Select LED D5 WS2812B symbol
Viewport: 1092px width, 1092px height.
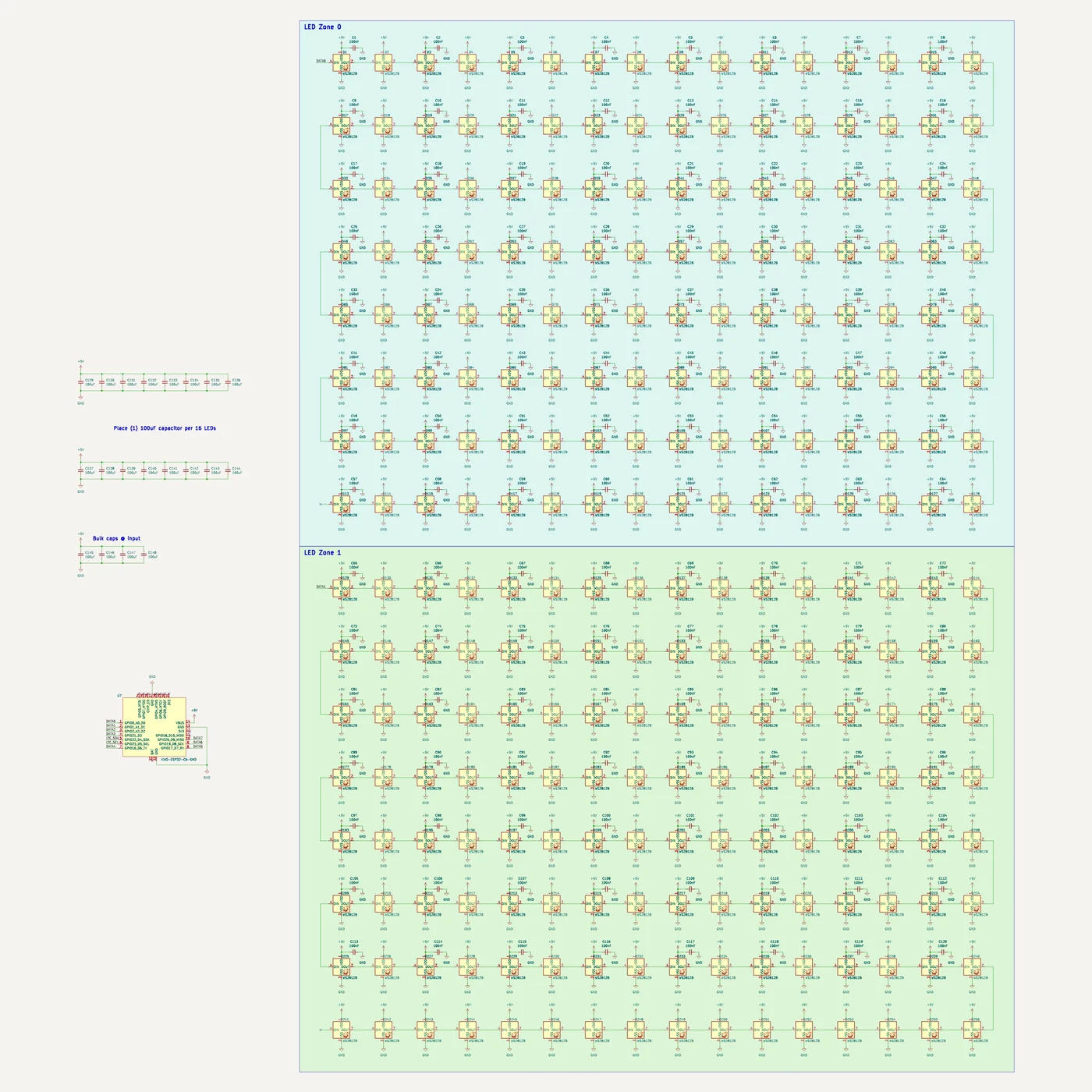509,63
